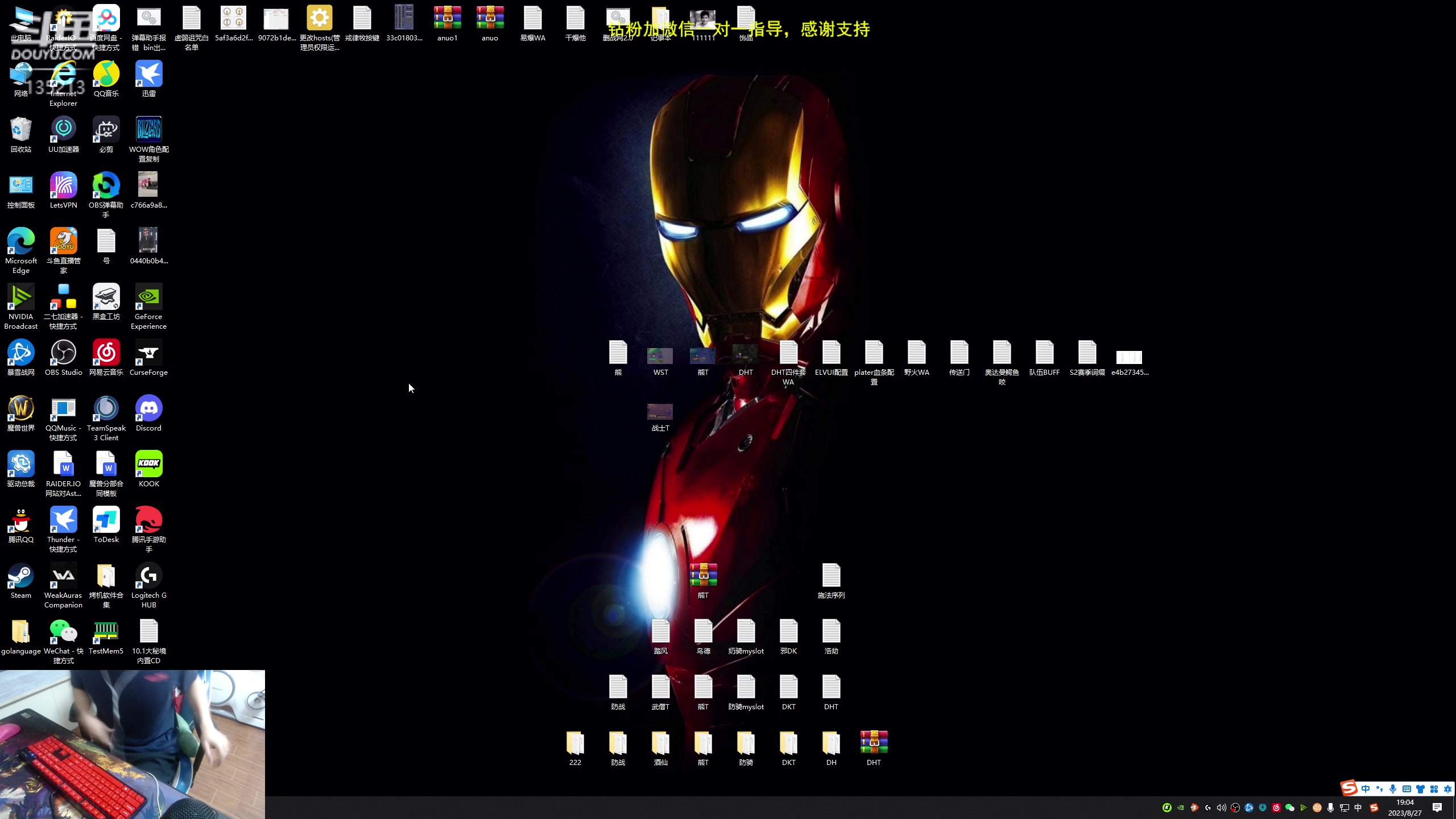Open the Steam desktop shortcut
Image resolution: width=1456 pixels, height=819 pixels.
click(21, 581)
